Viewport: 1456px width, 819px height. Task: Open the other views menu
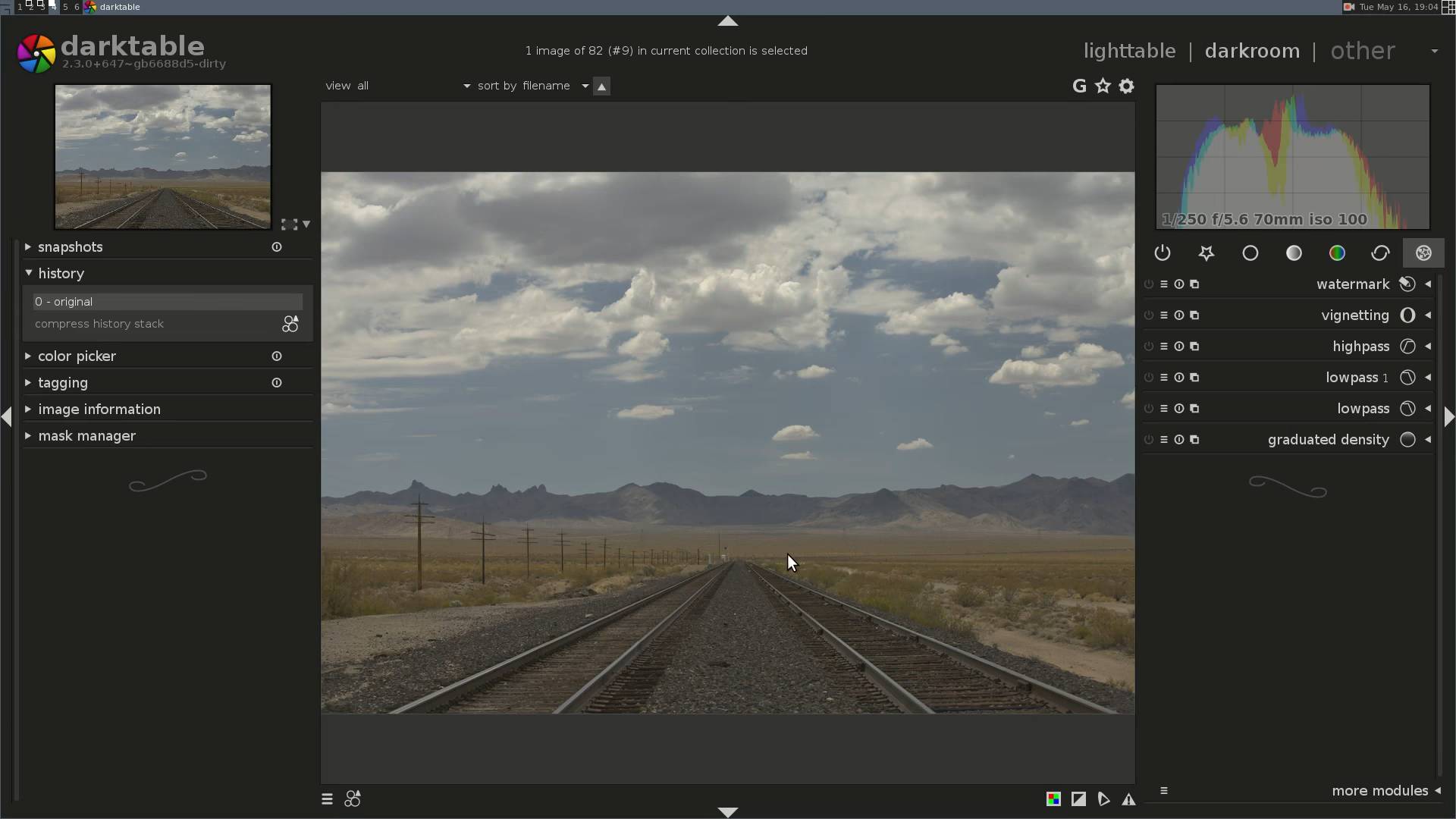1363,51
